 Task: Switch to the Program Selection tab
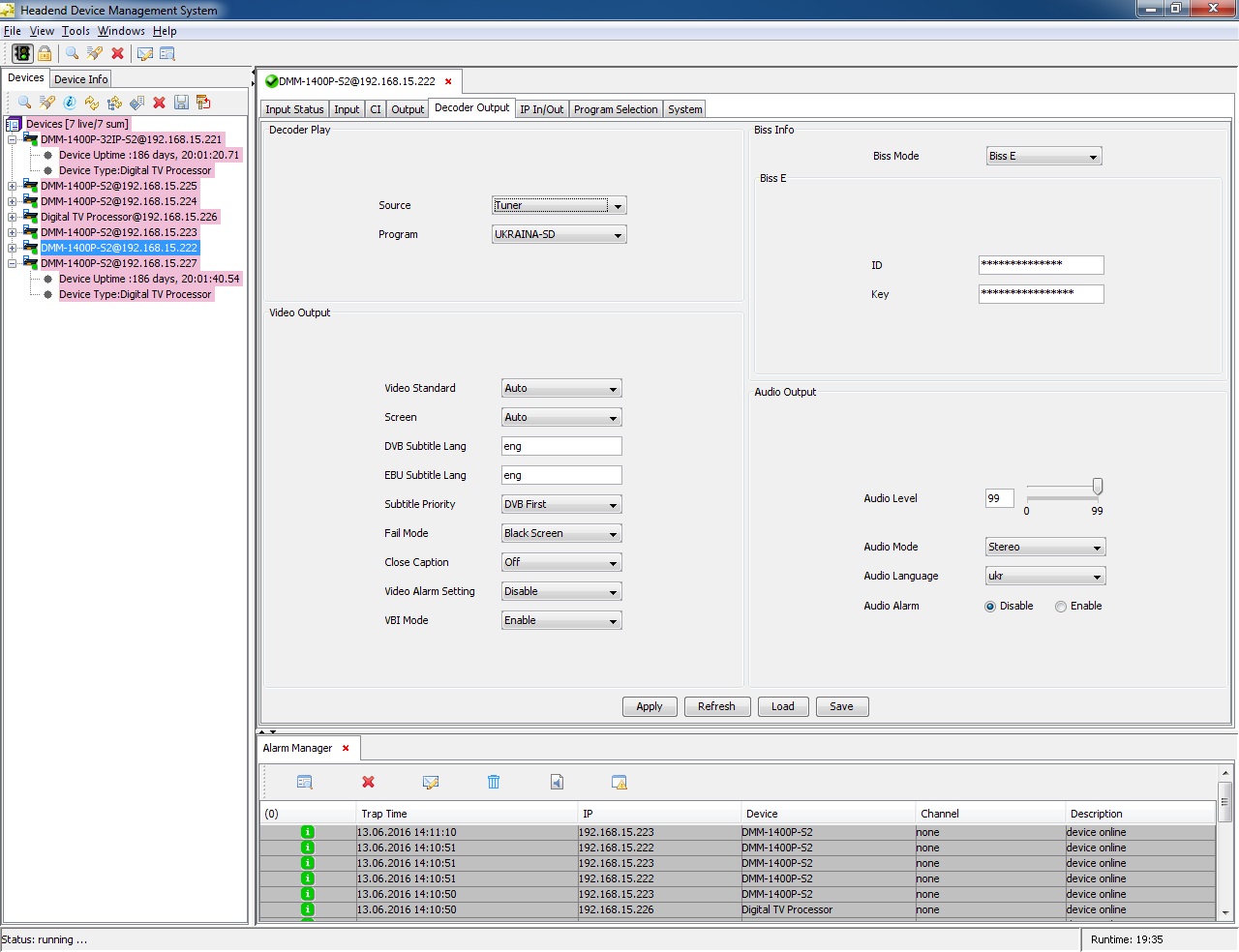615,109
